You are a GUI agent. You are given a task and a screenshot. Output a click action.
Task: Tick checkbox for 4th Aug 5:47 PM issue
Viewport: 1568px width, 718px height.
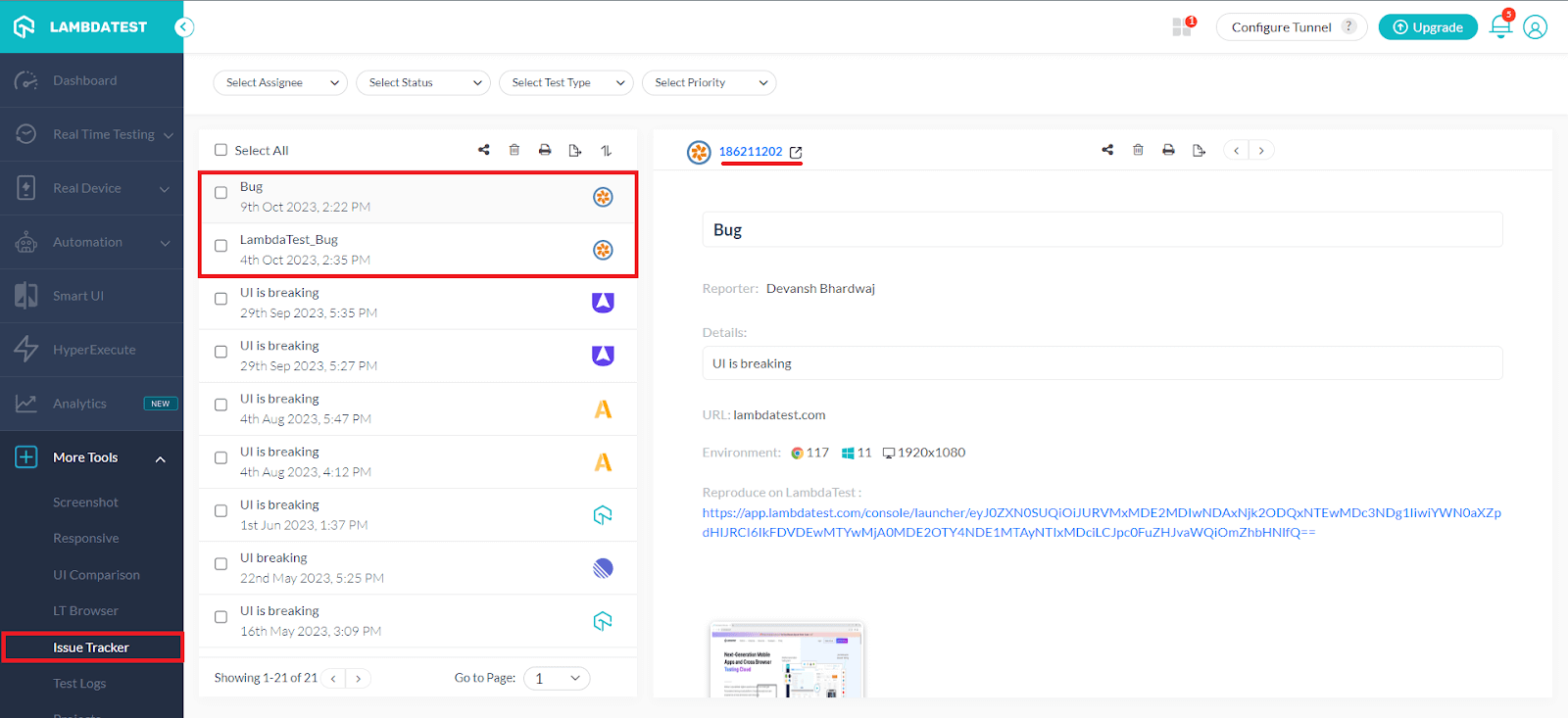tap(220, 405)
